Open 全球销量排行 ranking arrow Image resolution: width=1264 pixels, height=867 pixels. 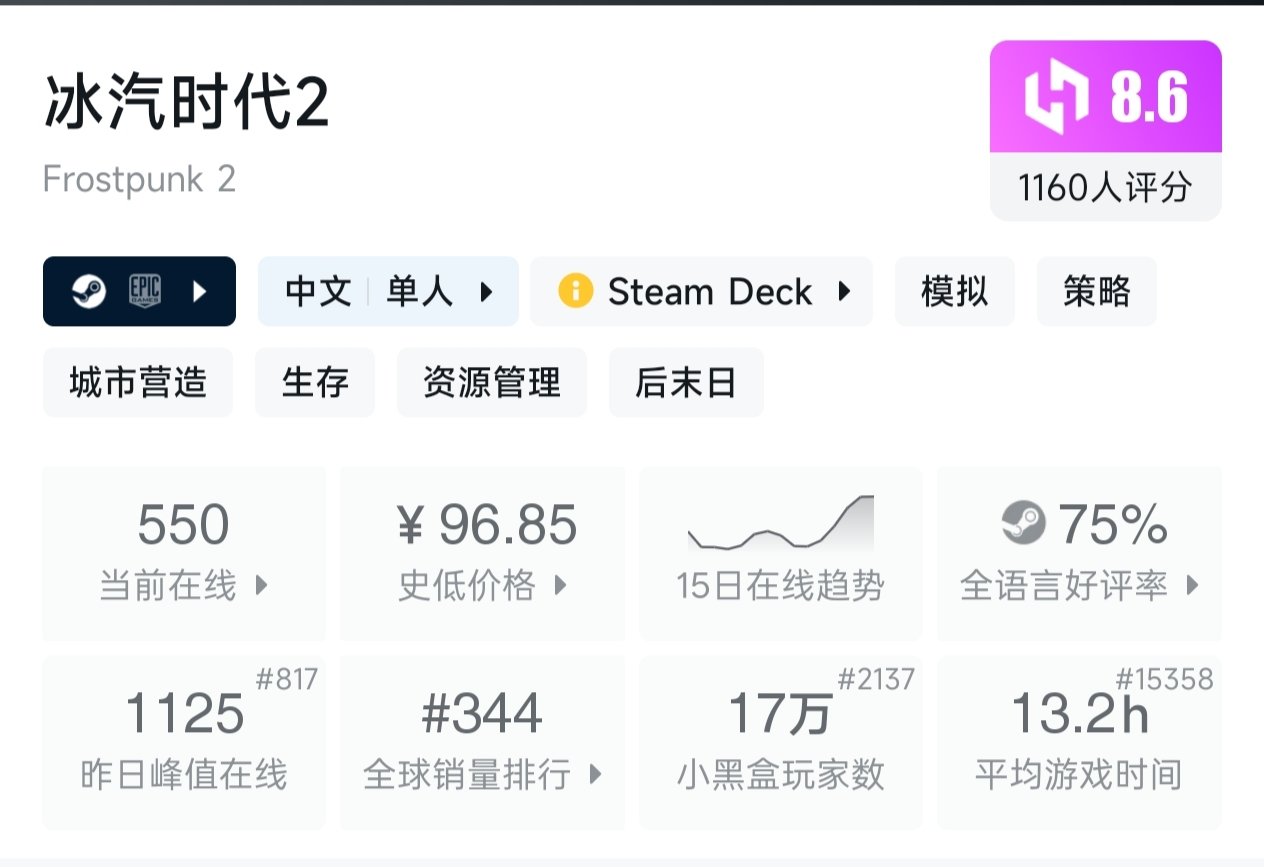click(596, 774)
